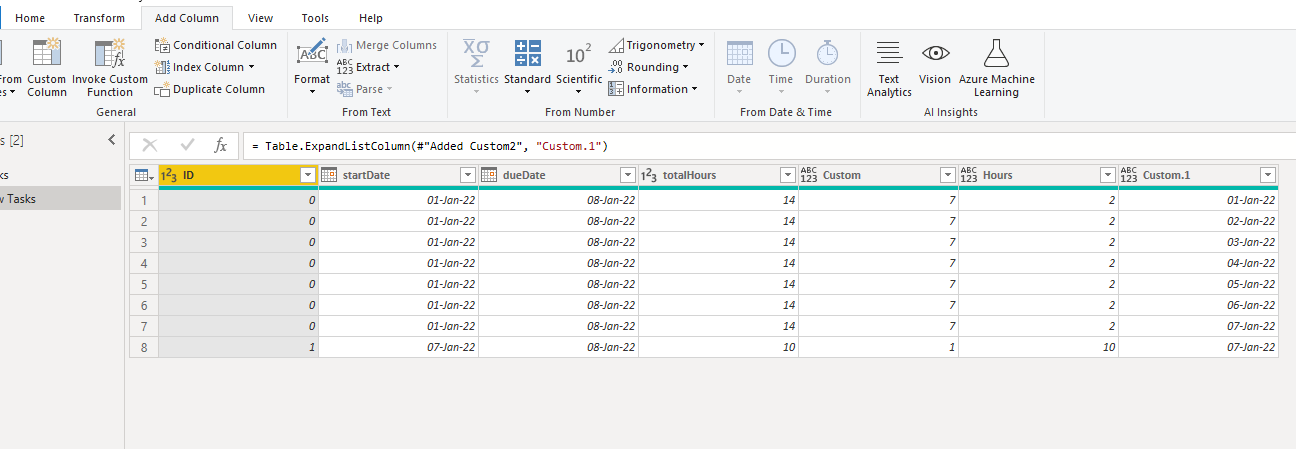Click Text Analytics
Screen dimensions: 1296x449
[x=889, y=67]
